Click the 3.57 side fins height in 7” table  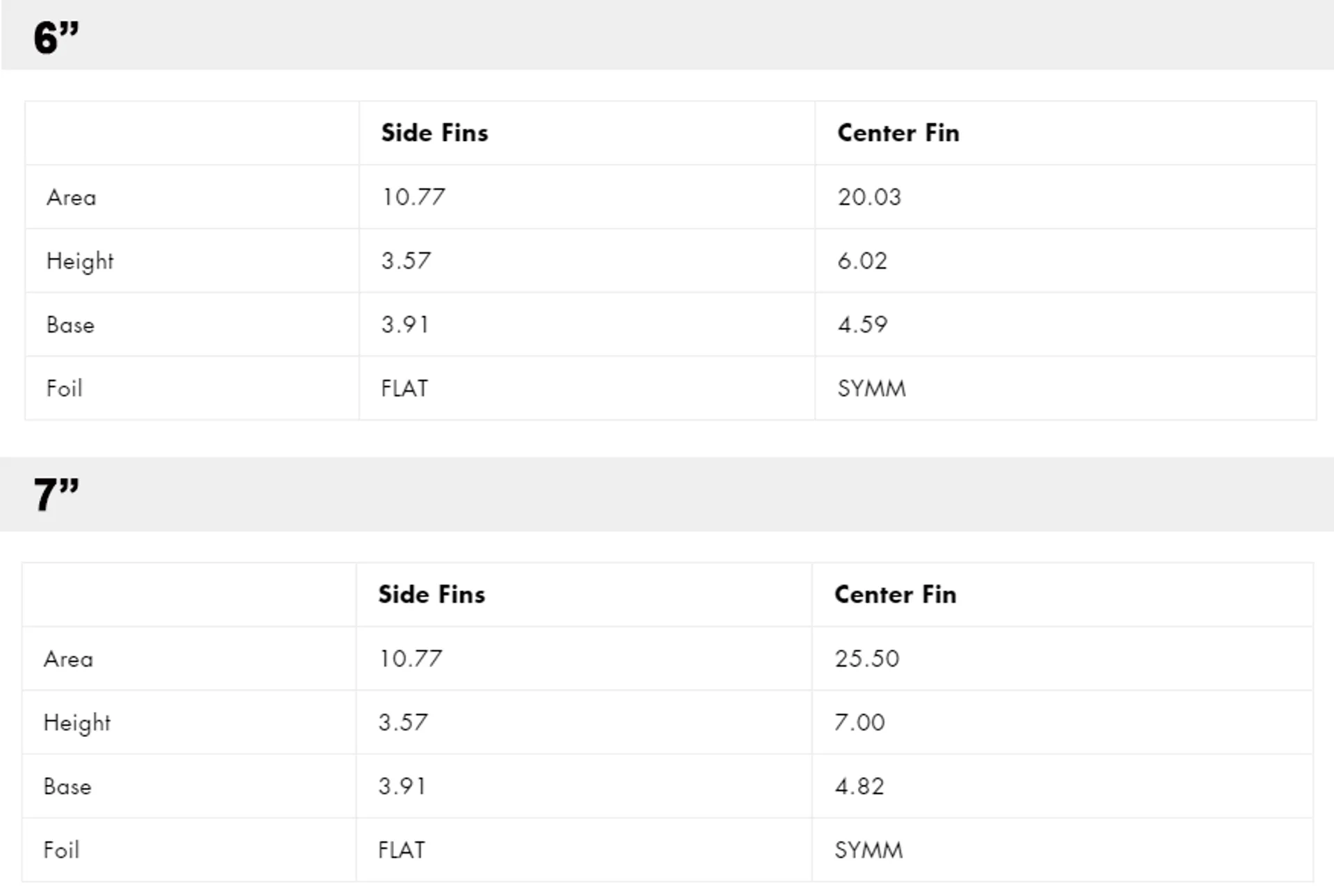pos(403,722)
